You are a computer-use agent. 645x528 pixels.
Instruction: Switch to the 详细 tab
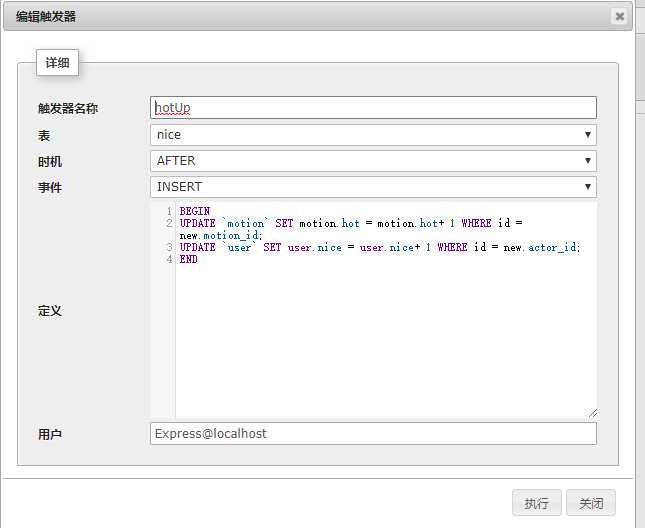tap(57, 63)
